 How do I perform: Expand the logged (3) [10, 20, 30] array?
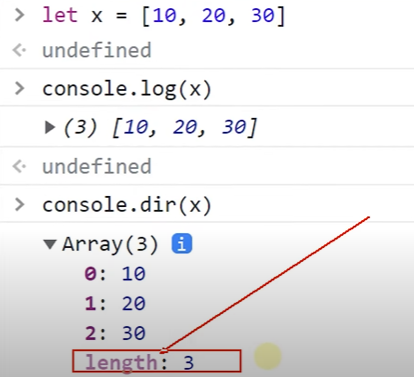pos(50,127)
